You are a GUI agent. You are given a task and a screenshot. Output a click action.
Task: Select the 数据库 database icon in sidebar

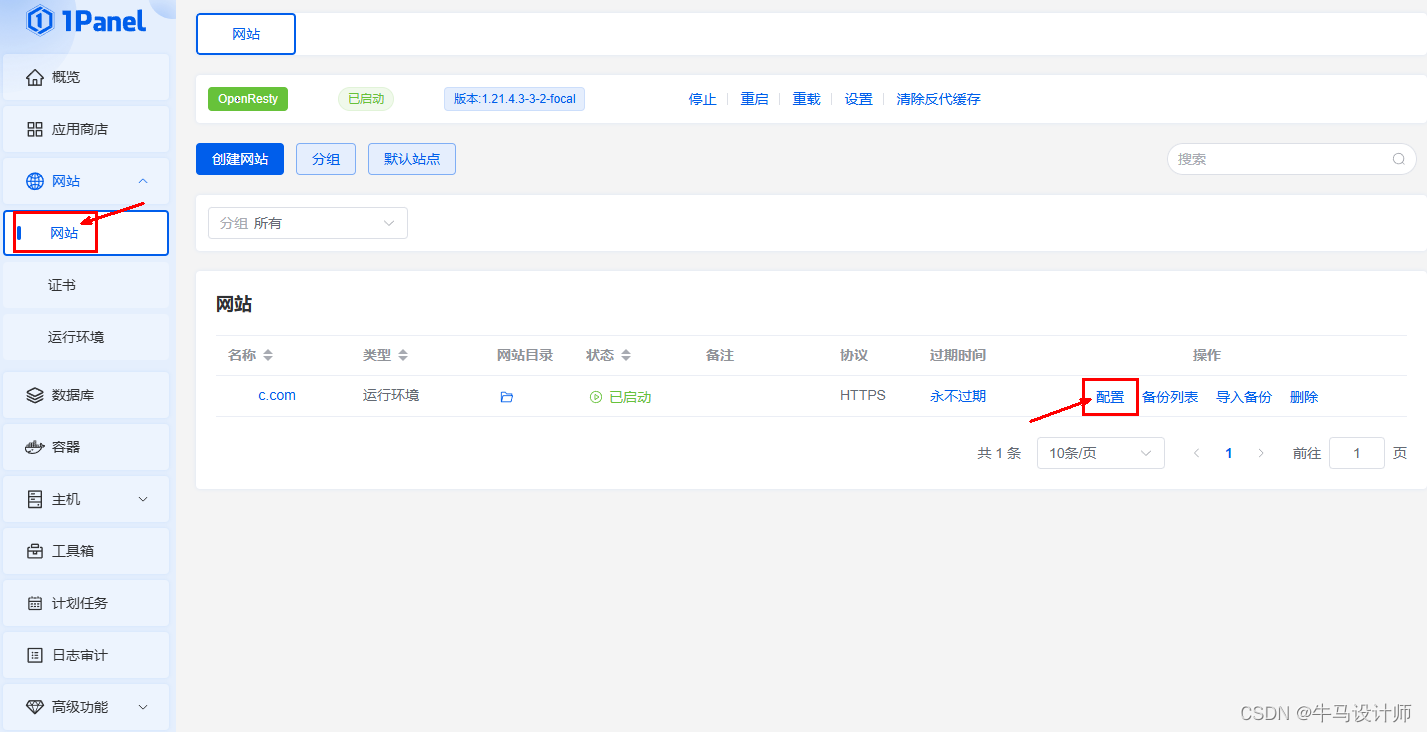coord(35,394)
